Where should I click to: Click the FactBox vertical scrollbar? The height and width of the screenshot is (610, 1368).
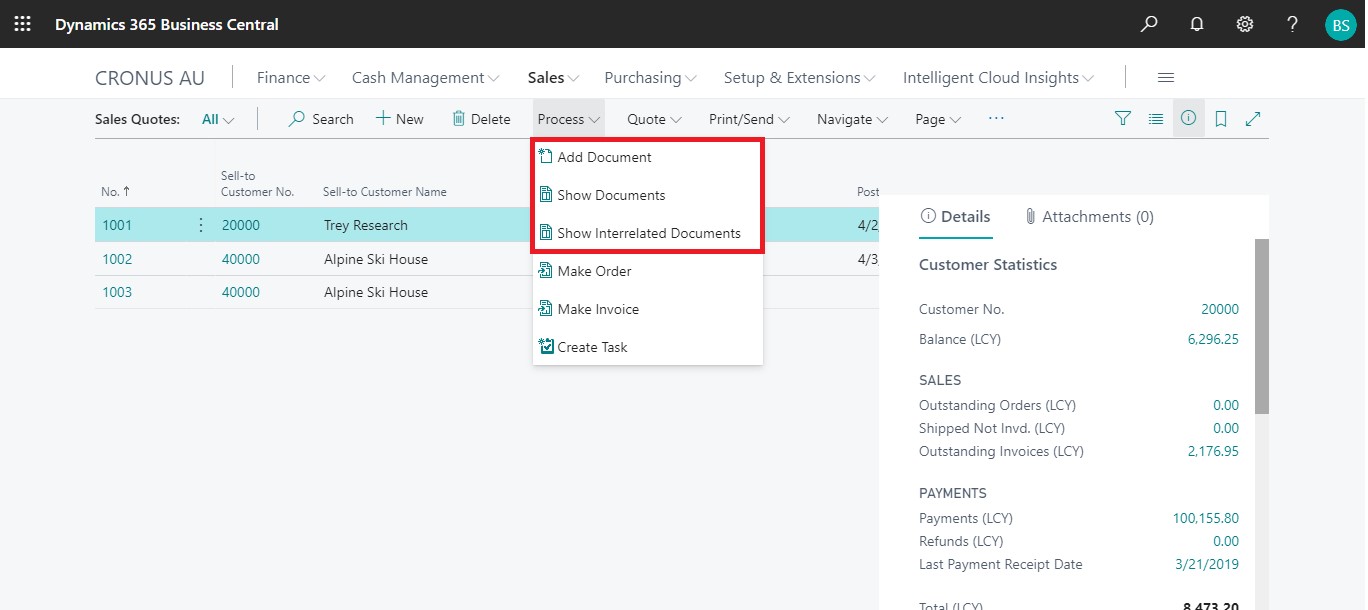1261,325
